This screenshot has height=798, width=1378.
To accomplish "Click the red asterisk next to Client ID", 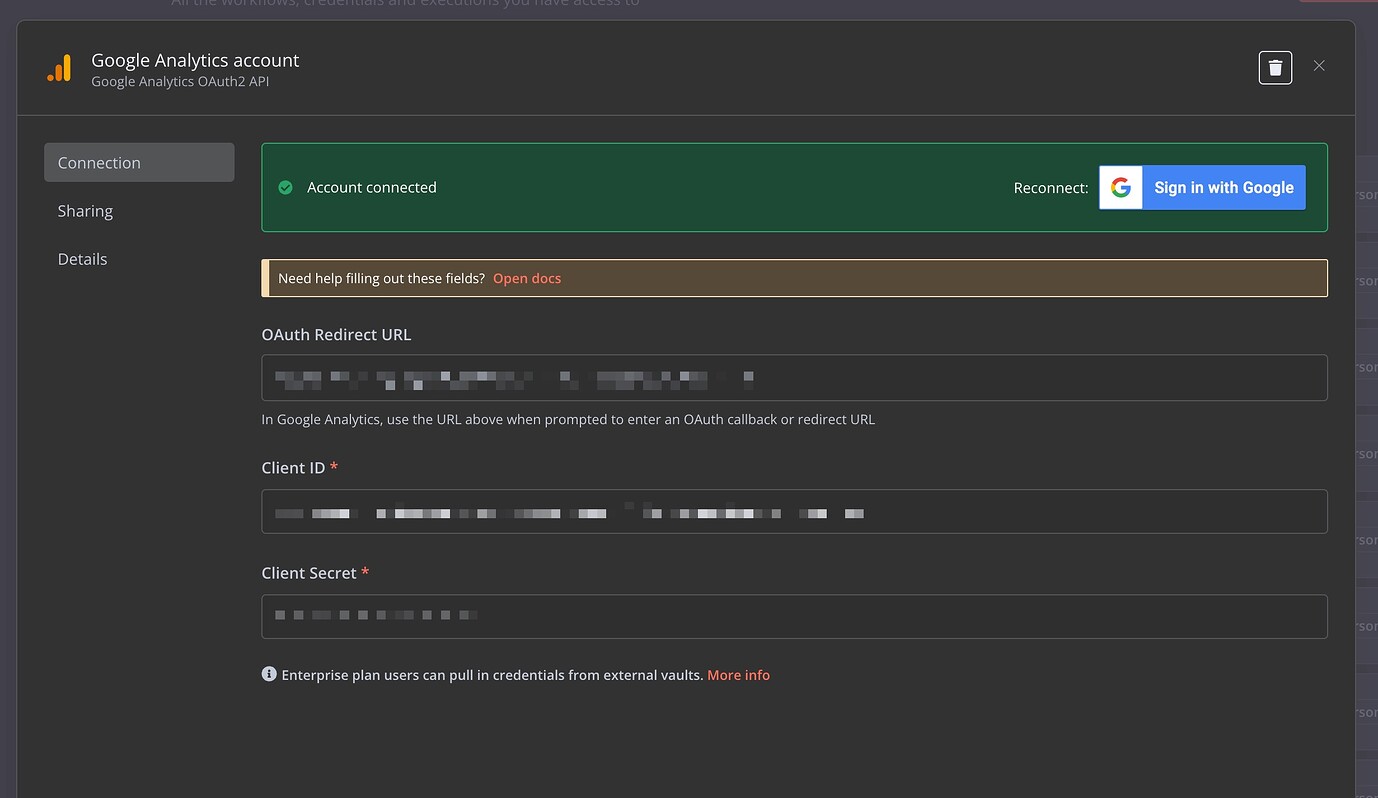I will (334, 466).
